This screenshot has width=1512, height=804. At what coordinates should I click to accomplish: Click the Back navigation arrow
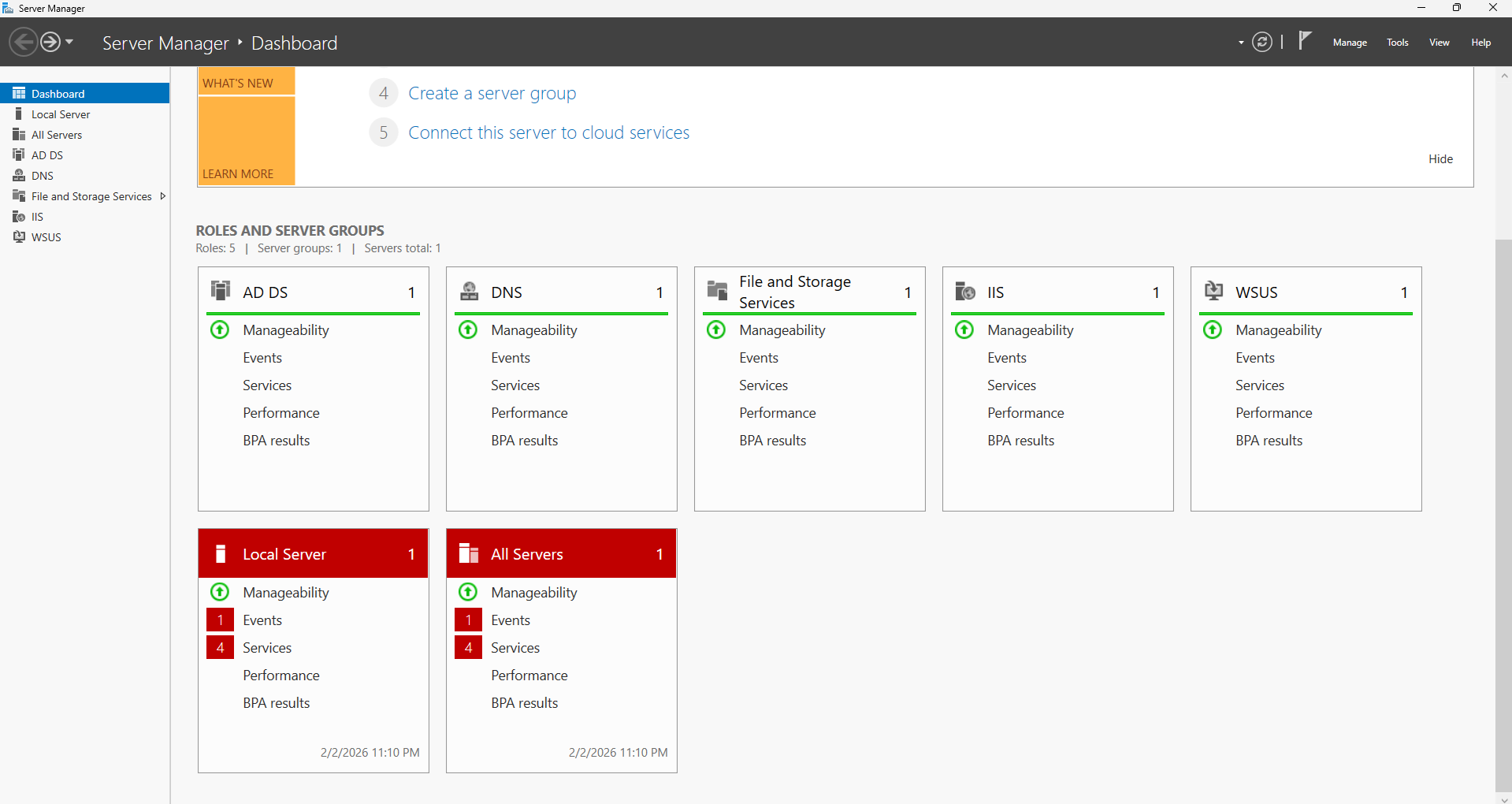click(23, 41)
